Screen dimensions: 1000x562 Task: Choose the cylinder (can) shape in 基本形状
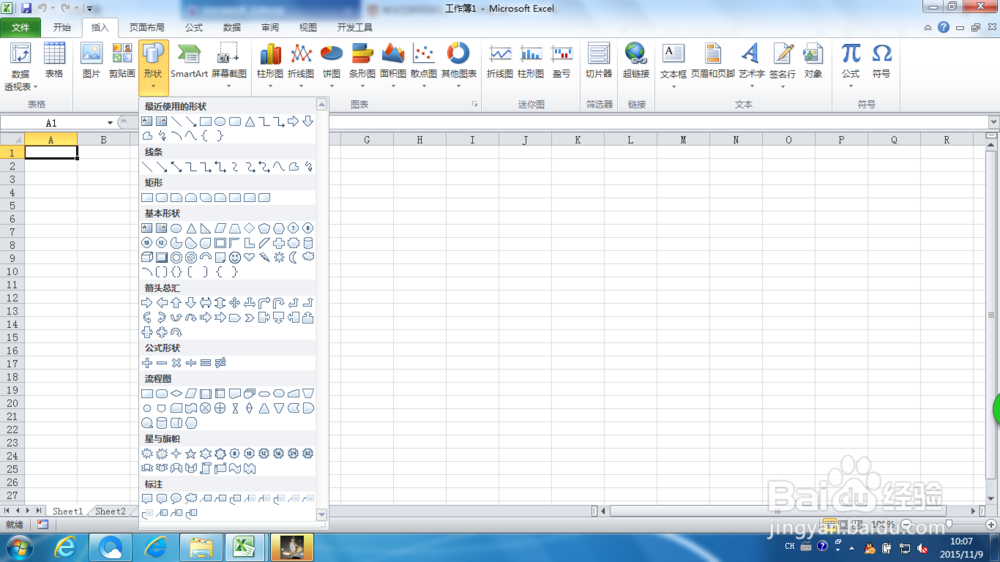tap(308, 243)
